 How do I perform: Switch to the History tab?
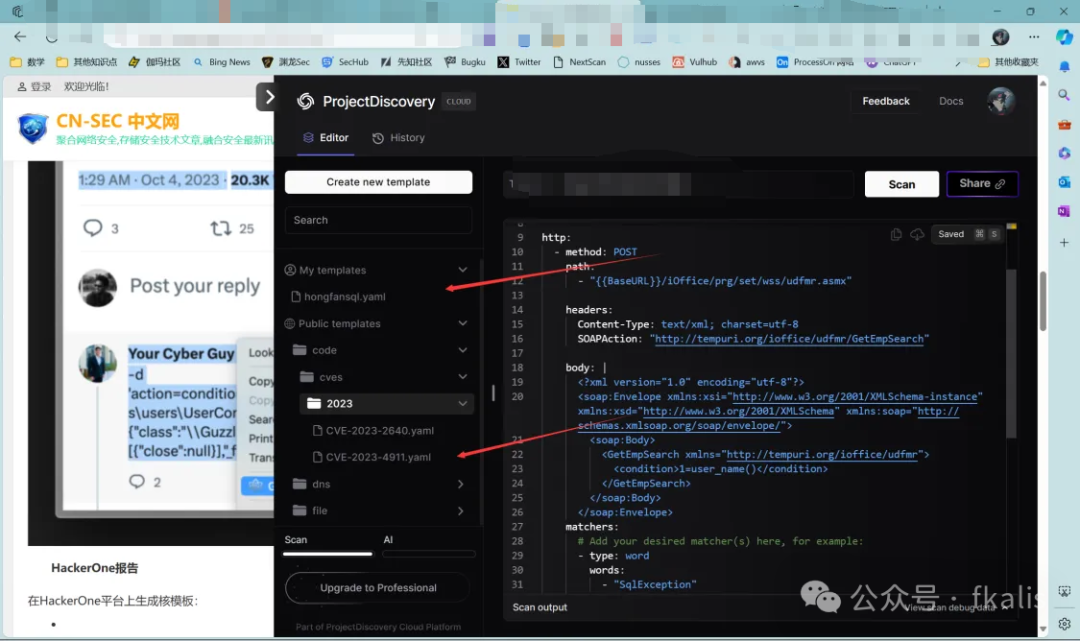[x=398, y=138]
